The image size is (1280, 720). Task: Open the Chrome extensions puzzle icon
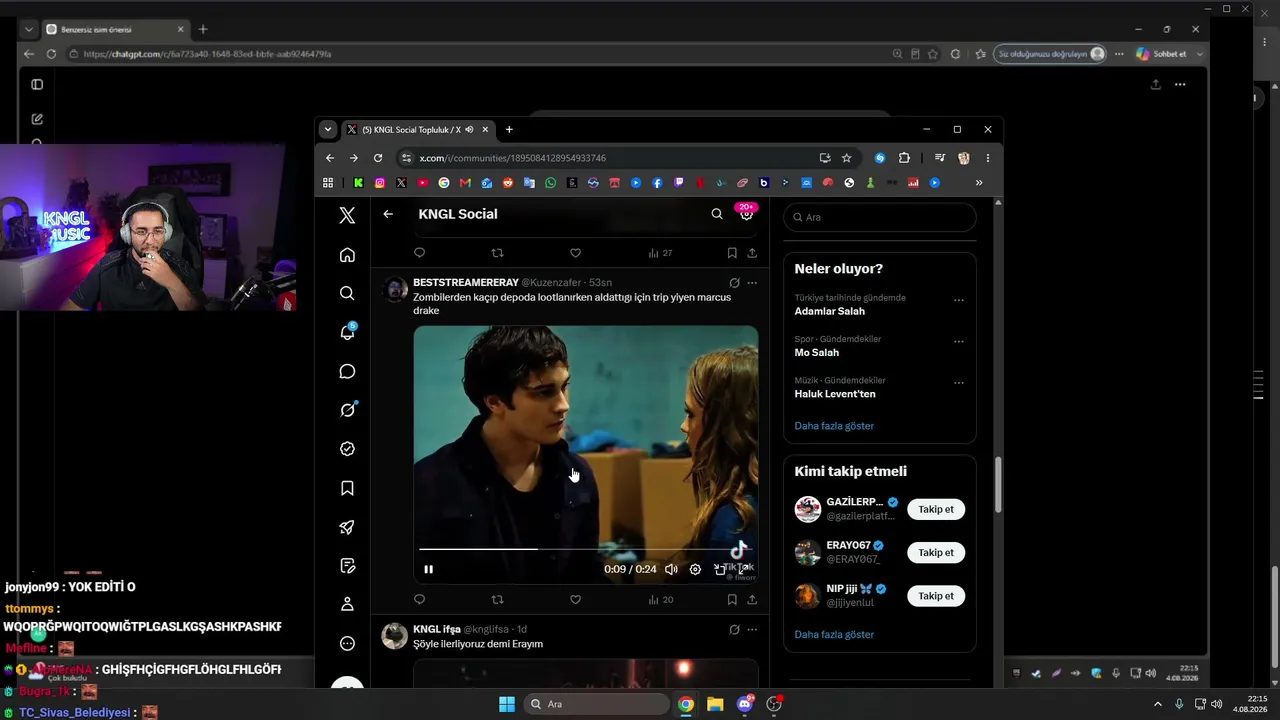904,158
